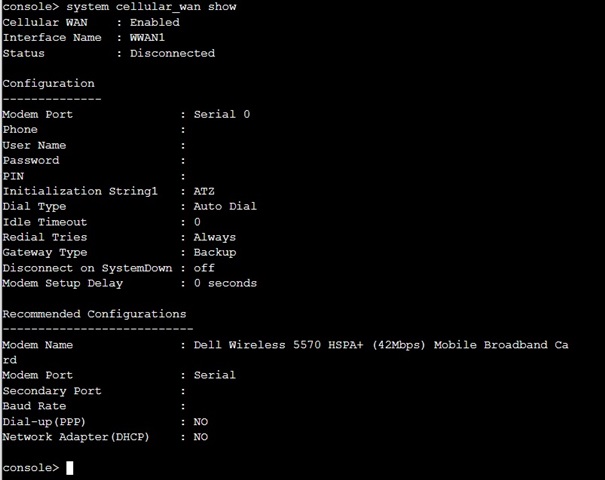This screenshot has width=605, height=480.
Task: Click the blinking cursor at console prompt
Action: [69, 468]
